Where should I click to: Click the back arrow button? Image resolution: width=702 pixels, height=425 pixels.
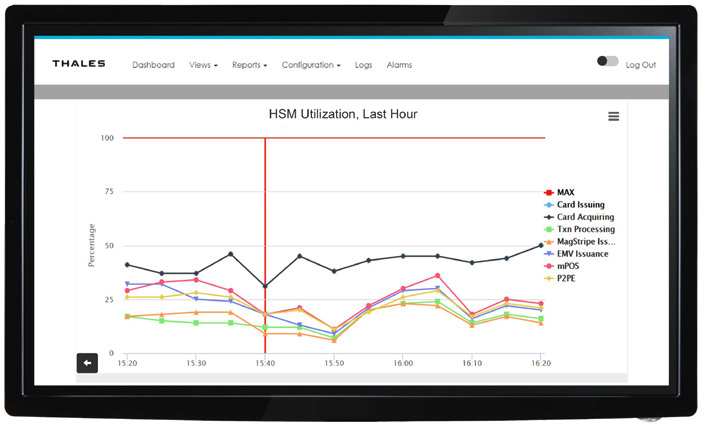coord(87,363)
